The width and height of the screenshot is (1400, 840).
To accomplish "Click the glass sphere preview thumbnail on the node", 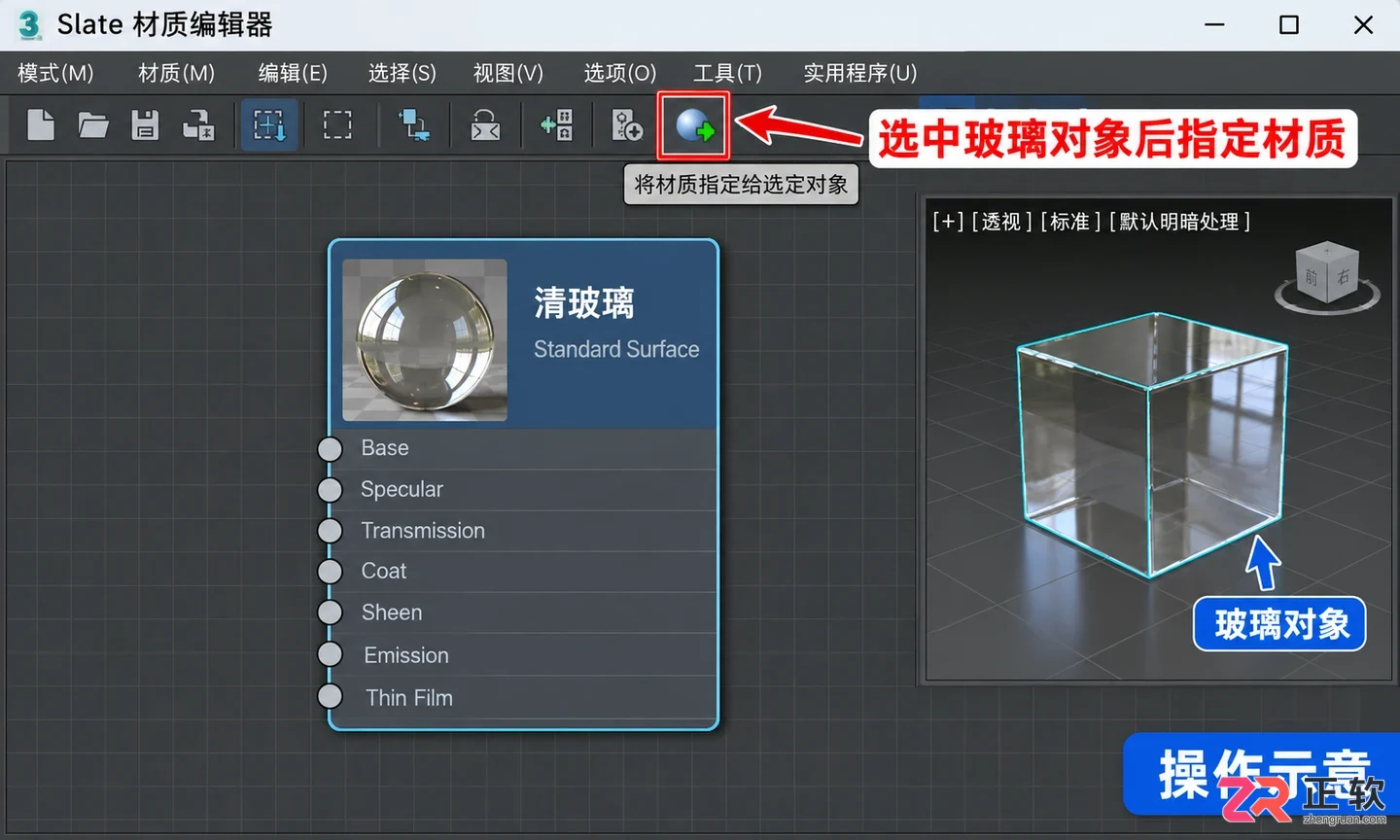I will [425, 339].
